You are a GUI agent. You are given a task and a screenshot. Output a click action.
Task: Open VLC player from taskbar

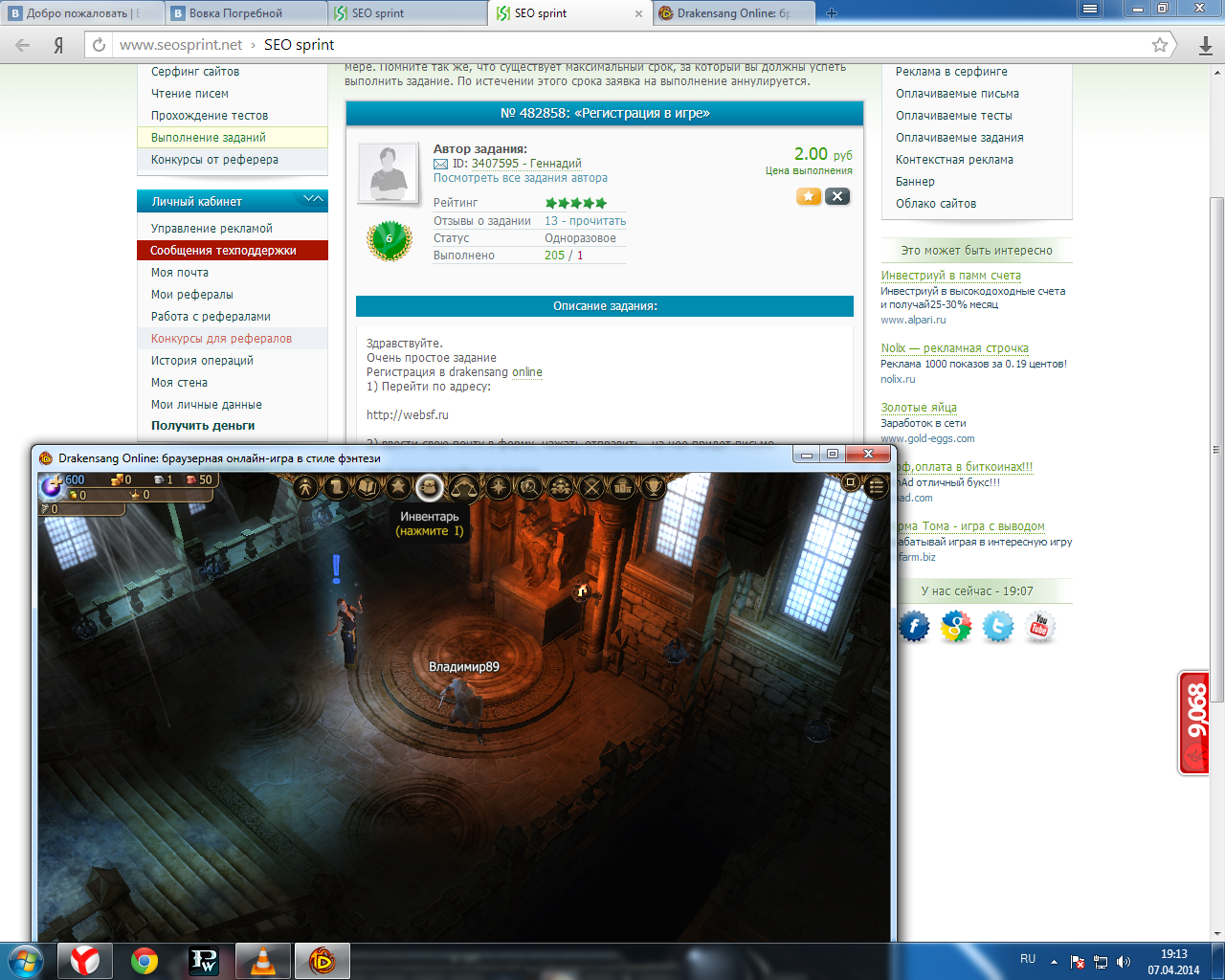coord(263,960)
